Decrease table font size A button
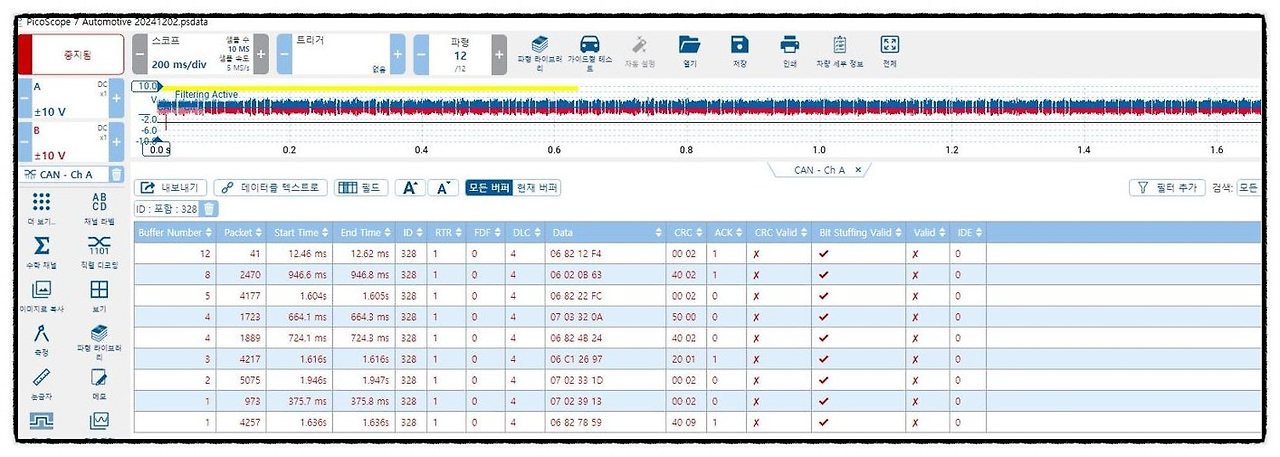 [445, 188]
